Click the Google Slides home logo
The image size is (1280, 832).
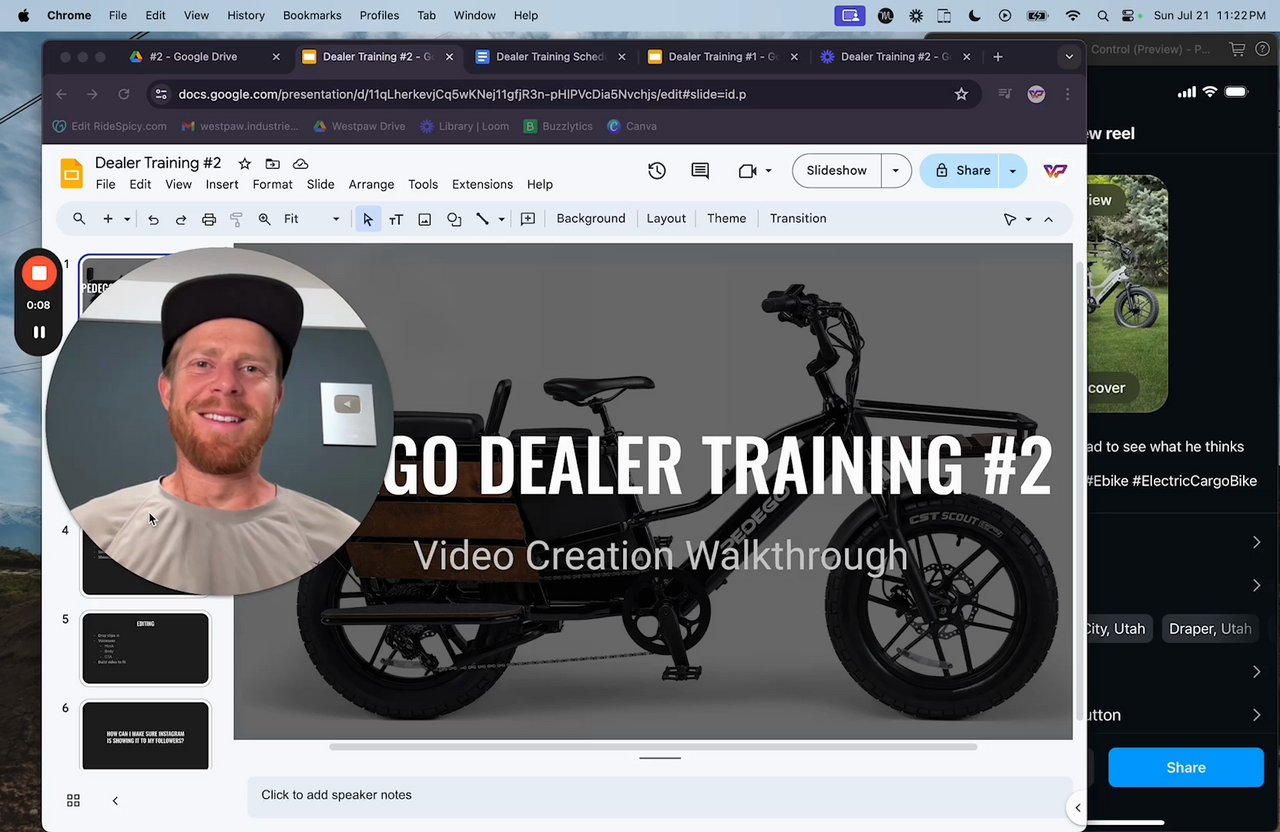(71, 172)
